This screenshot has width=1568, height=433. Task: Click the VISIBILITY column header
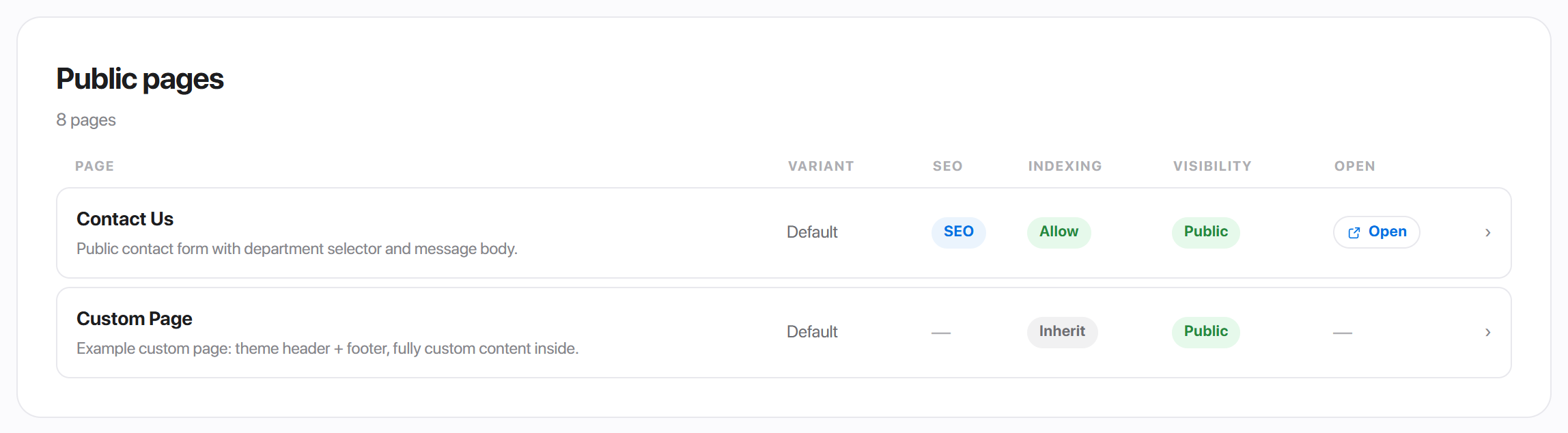pyautogui.click(x=1212, y=166)
